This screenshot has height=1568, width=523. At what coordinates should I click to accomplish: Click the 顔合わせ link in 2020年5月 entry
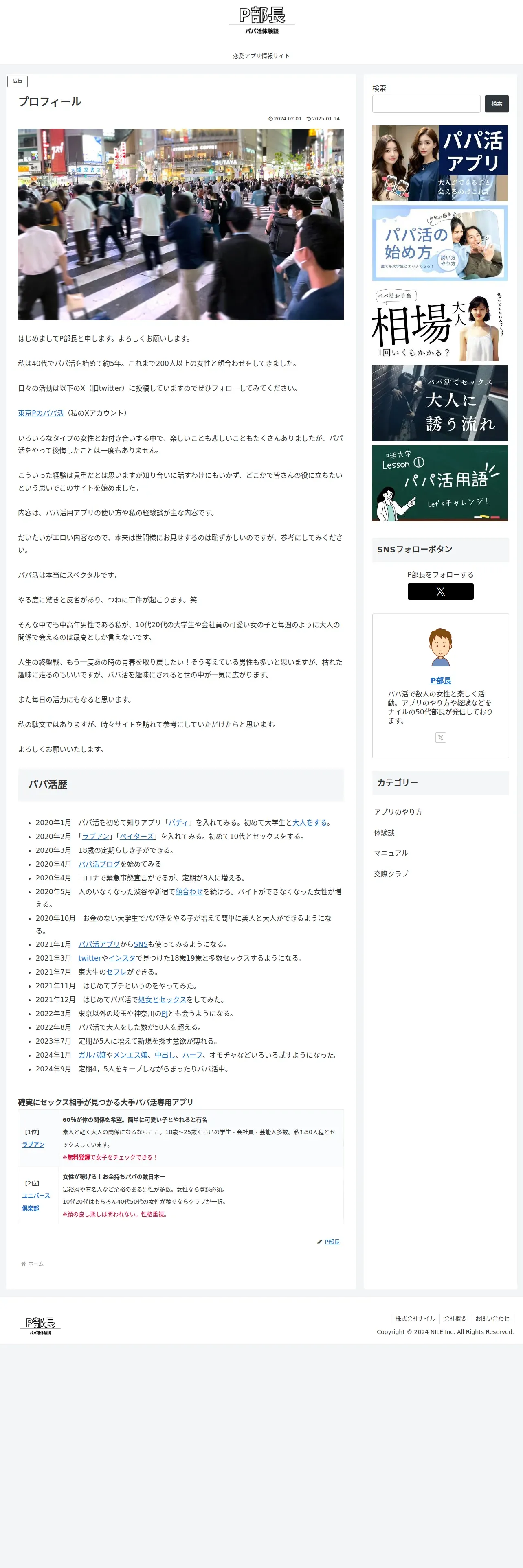[x=189, y=892]
